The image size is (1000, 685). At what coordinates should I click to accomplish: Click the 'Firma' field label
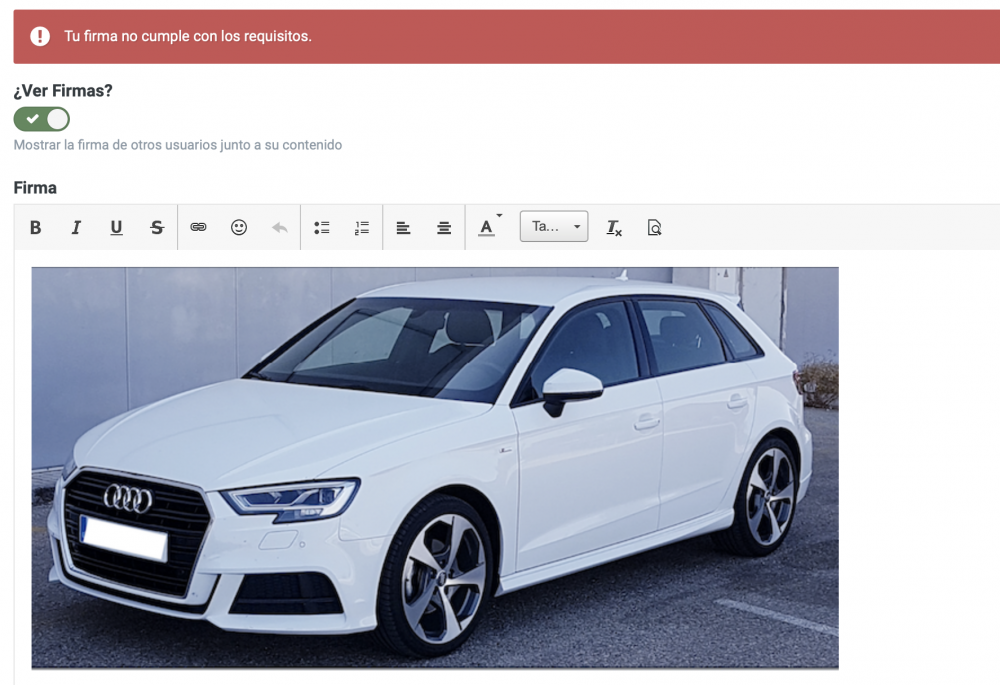tap(35, 188)
